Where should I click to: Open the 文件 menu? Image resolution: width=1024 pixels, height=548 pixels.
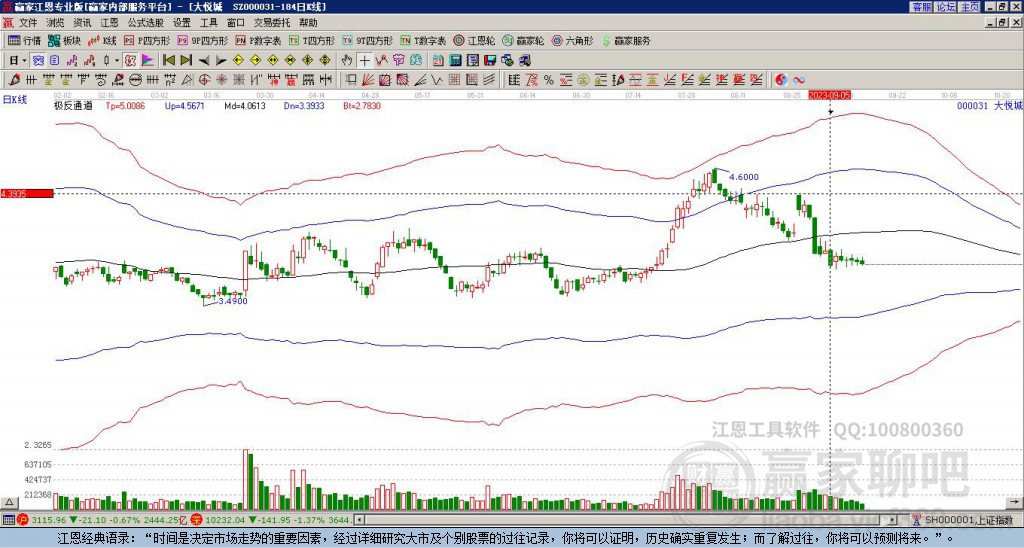pyautogui.click(x=28, y=23)
